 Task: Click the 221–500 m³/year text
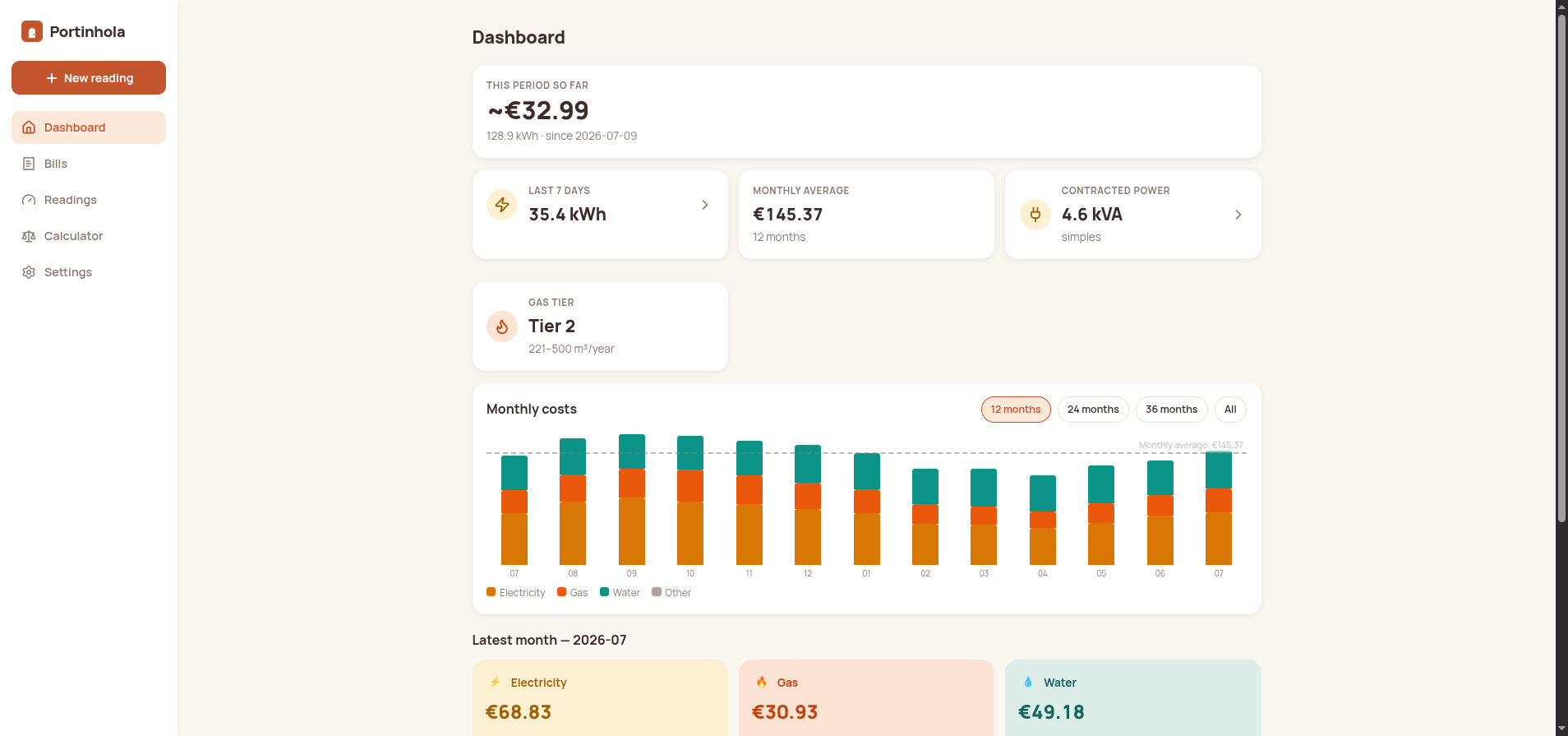(571, 349)
